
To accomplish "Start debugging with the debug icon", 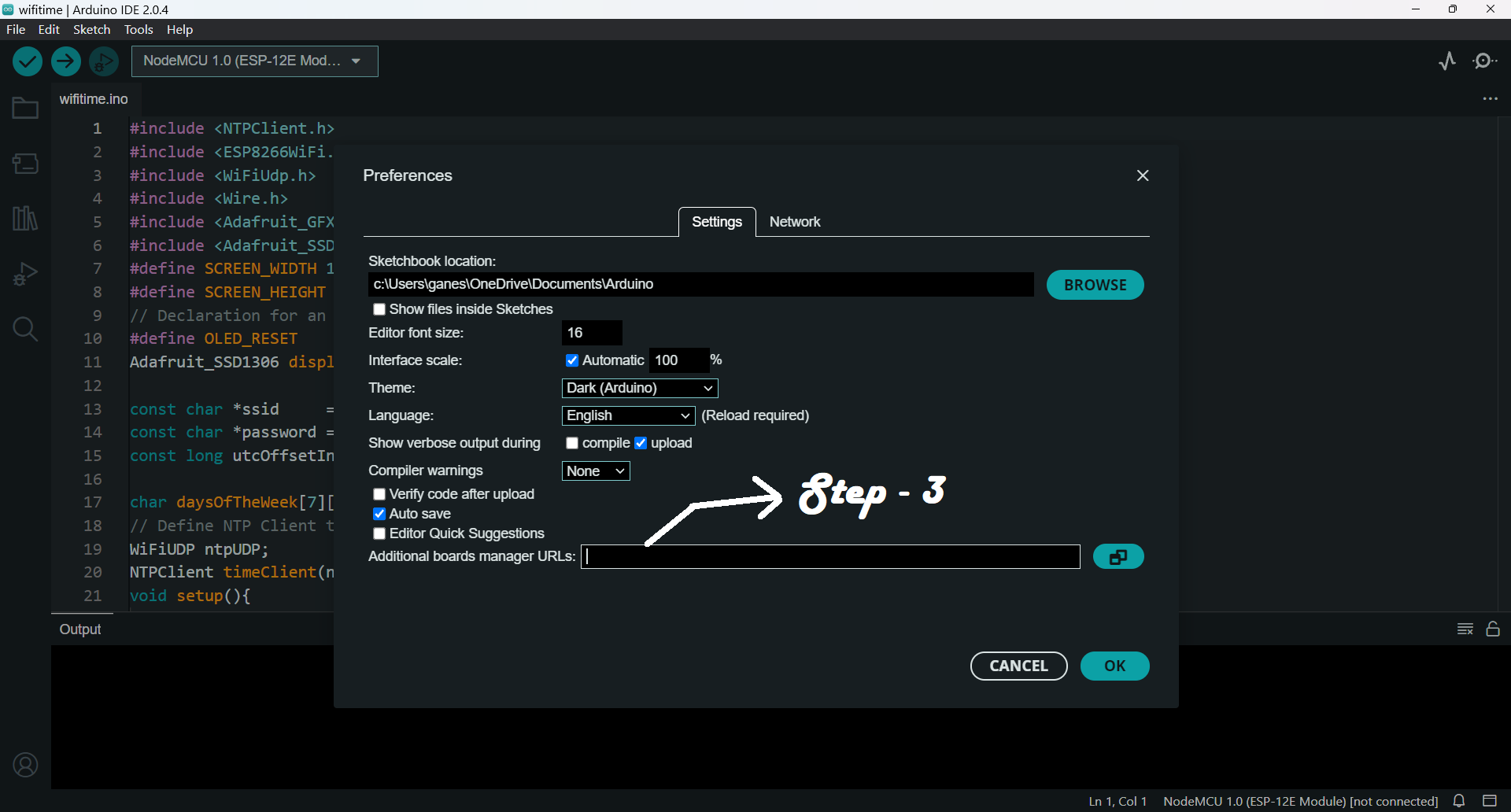I will (x=103, y=61).
